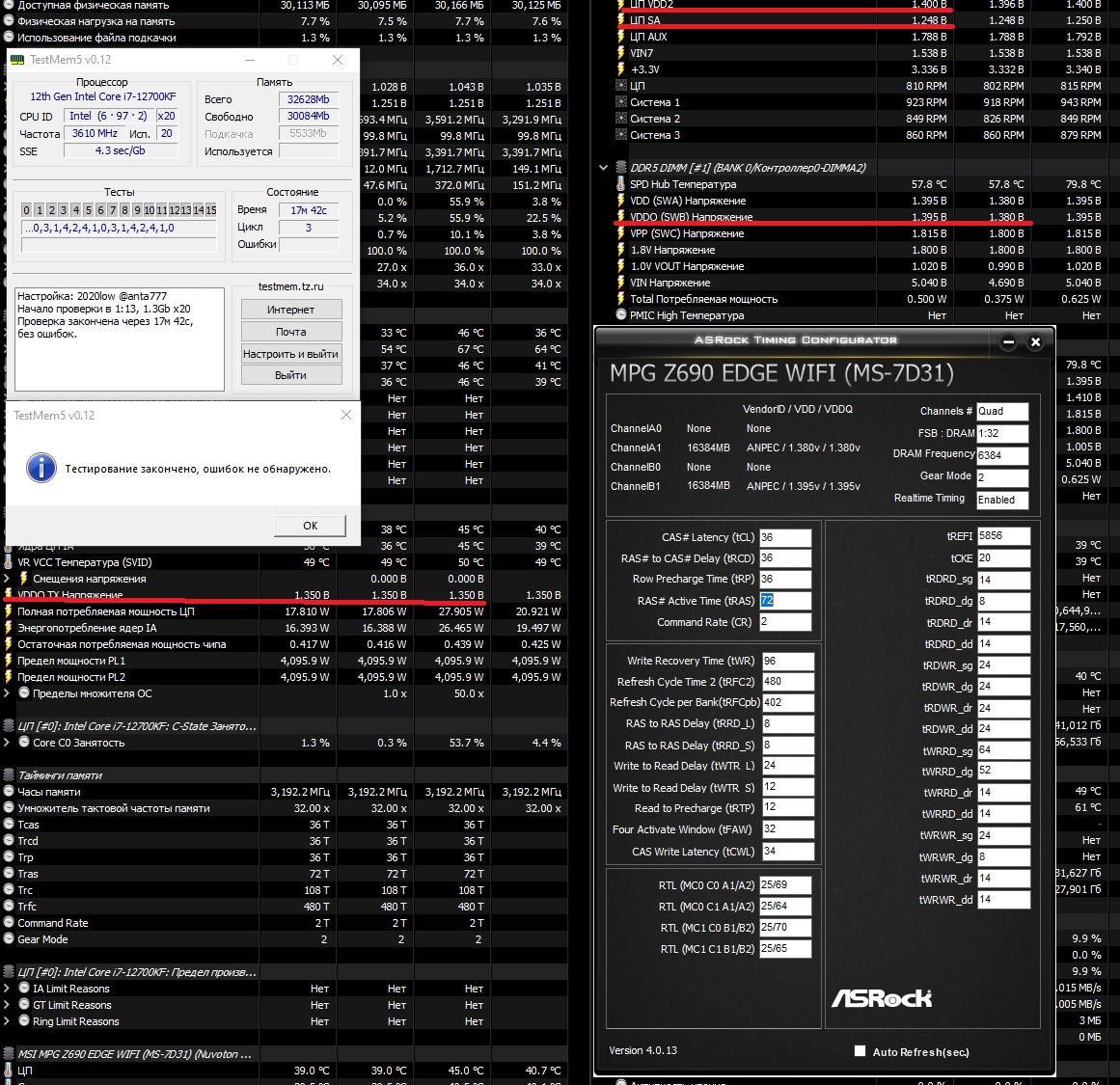Expand the Core C0 Занятость entry

[x=7, y=743]
